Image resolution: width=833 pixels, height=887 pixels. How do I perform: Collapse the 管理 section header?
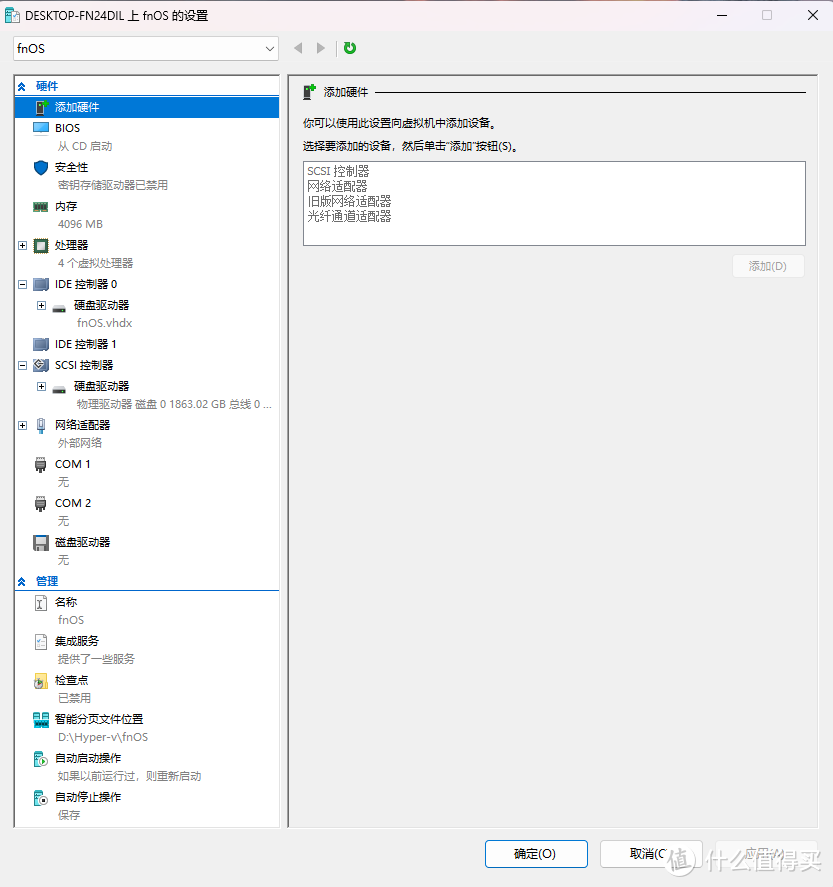[22, 582]
